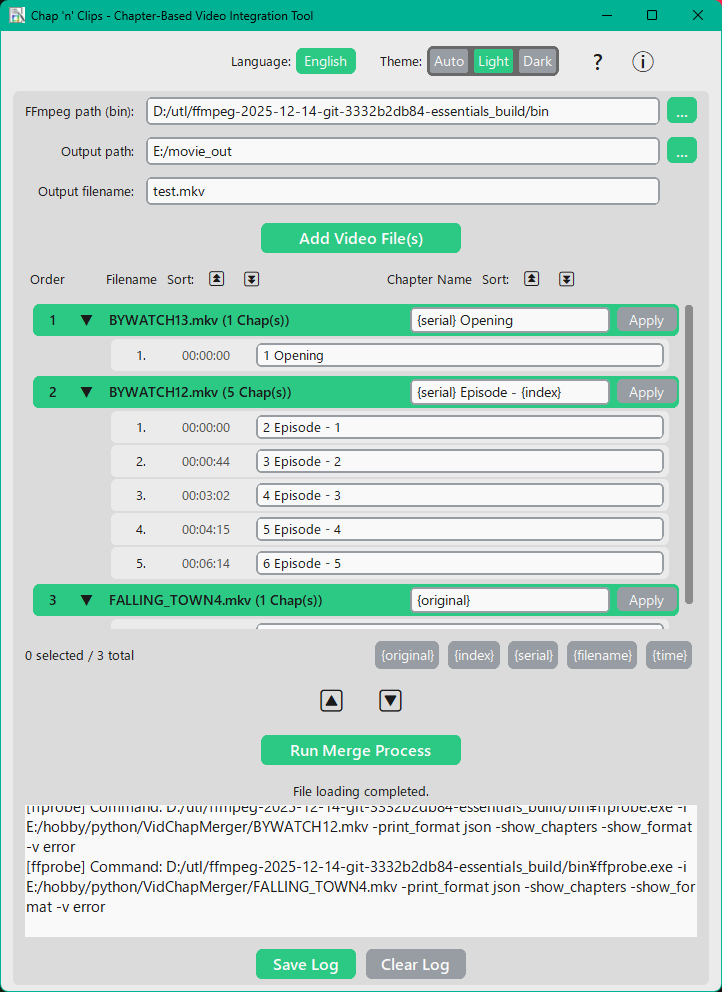The height and width of the screenshot is (992, 722).
Task: Click the Output path input field
Action: (x=403, y=151)
